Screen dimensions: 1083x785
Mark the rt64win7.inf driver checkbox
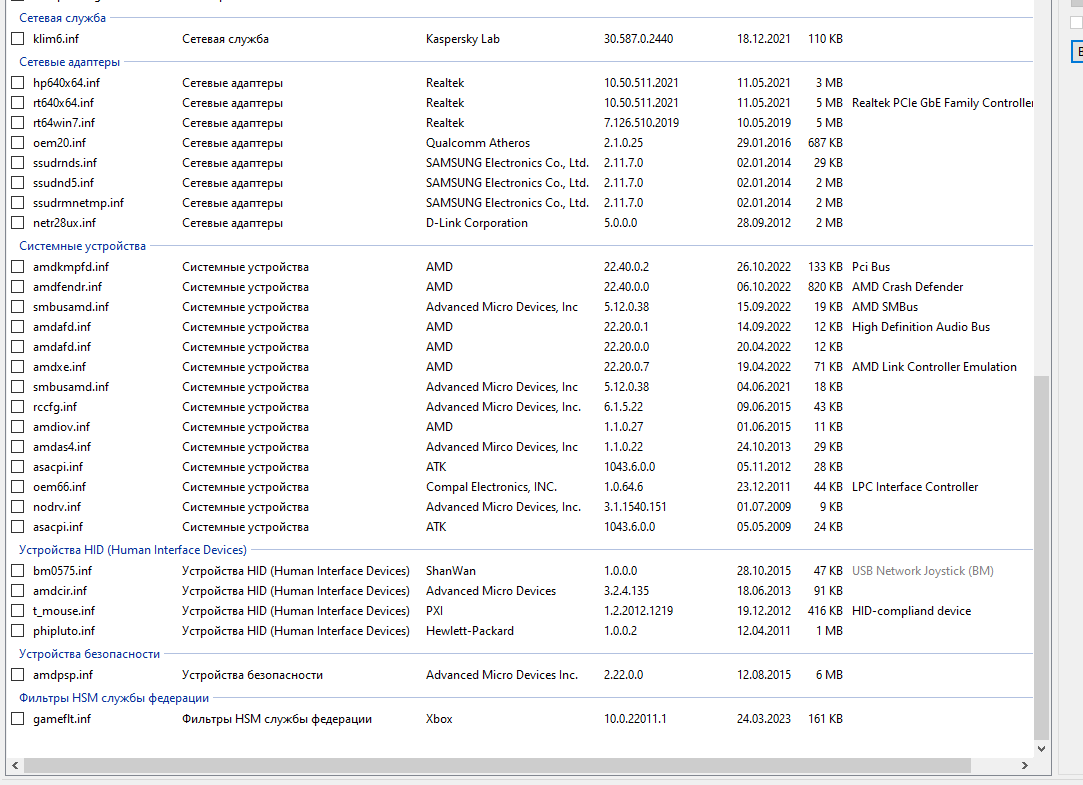(18, 122)
